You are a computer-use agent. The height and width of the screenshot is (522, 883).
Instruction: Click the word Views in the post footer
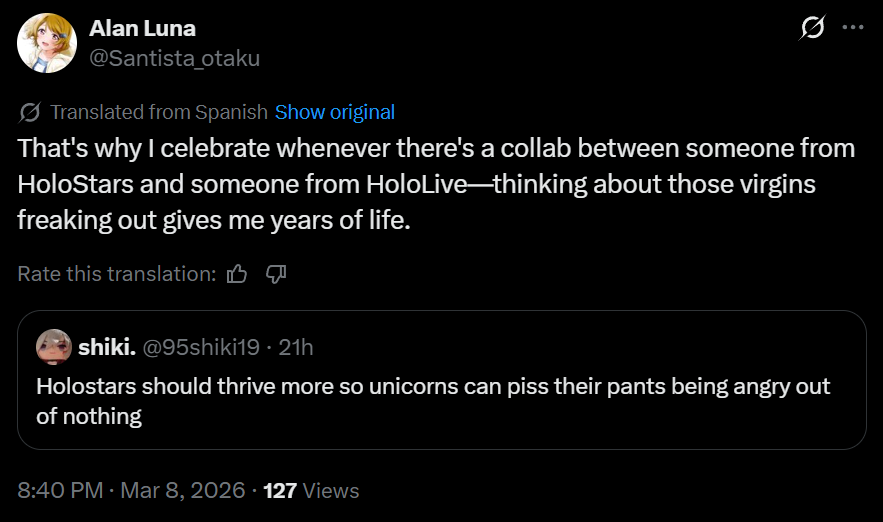point(330,491)
